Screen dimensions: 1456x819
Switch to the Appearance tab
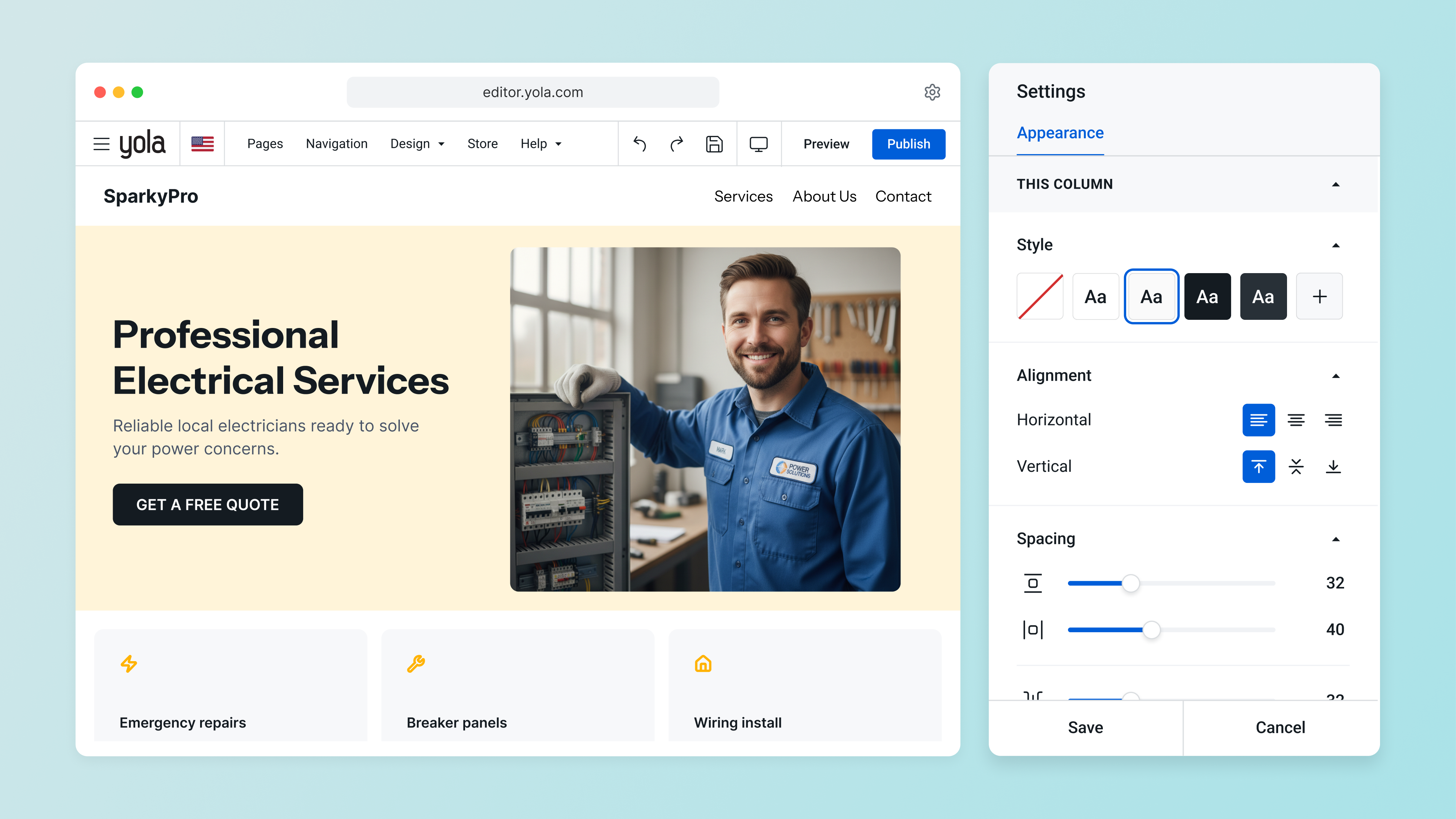coord(1060,133)
